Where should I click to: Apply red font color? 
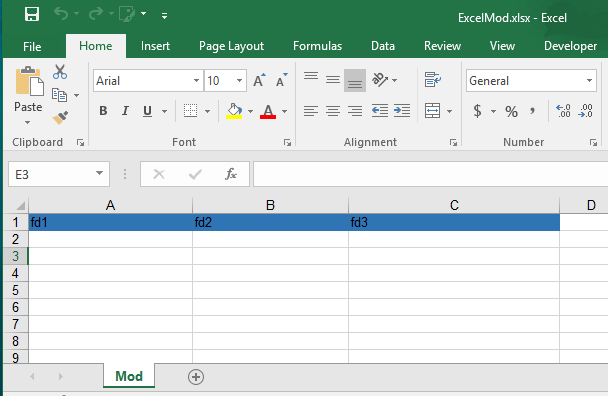[268, 111]
